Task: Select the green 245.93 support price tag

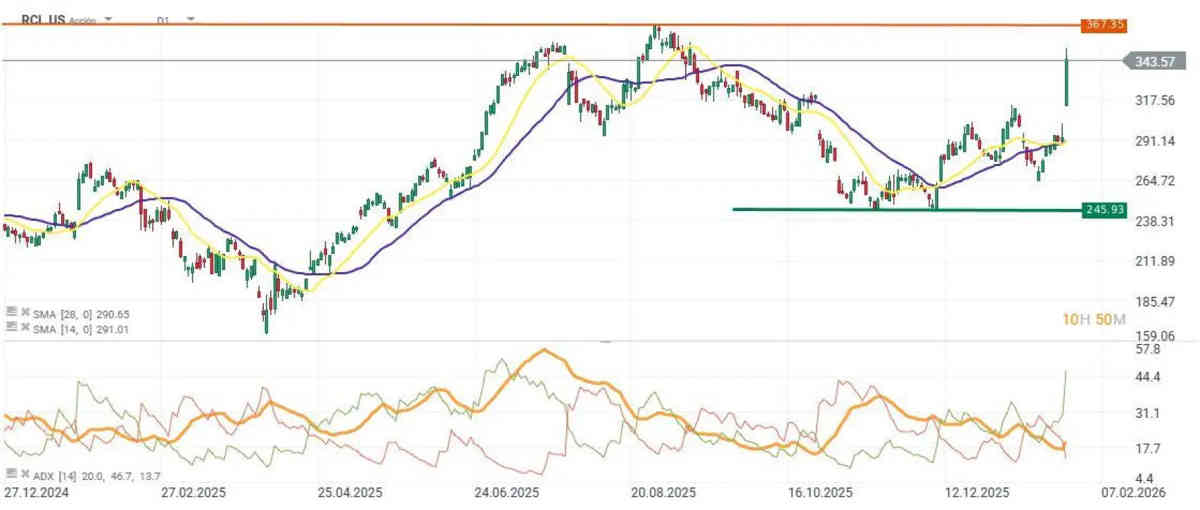Action: pos(1108,210)
